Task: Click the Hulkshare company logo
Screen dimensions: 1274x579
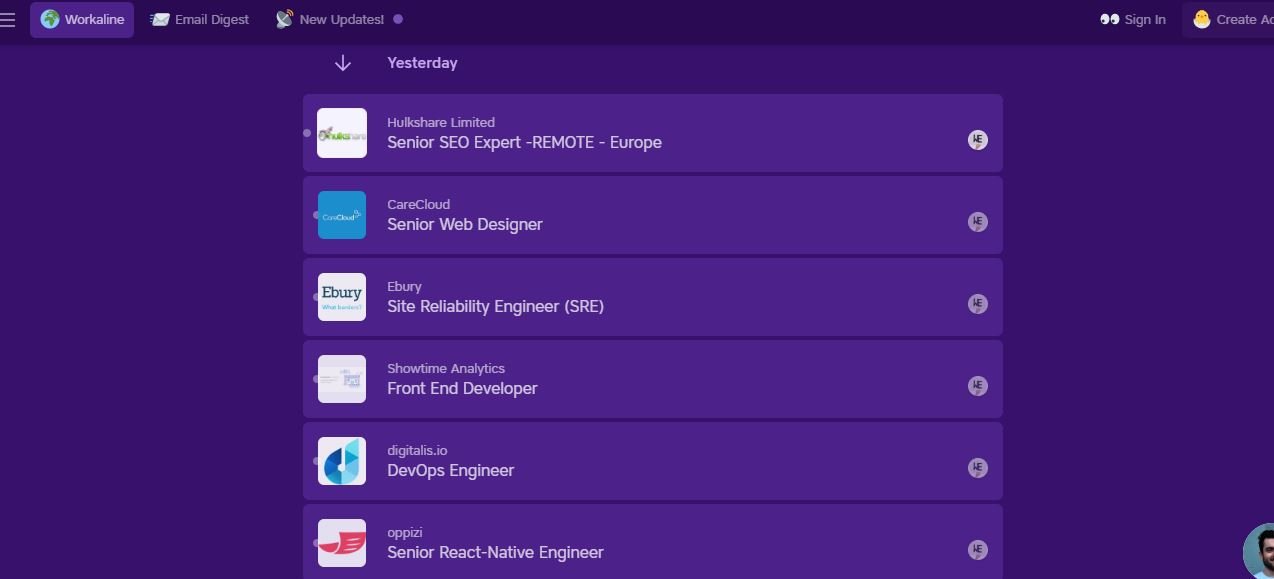Action: (x=342, y=133)
